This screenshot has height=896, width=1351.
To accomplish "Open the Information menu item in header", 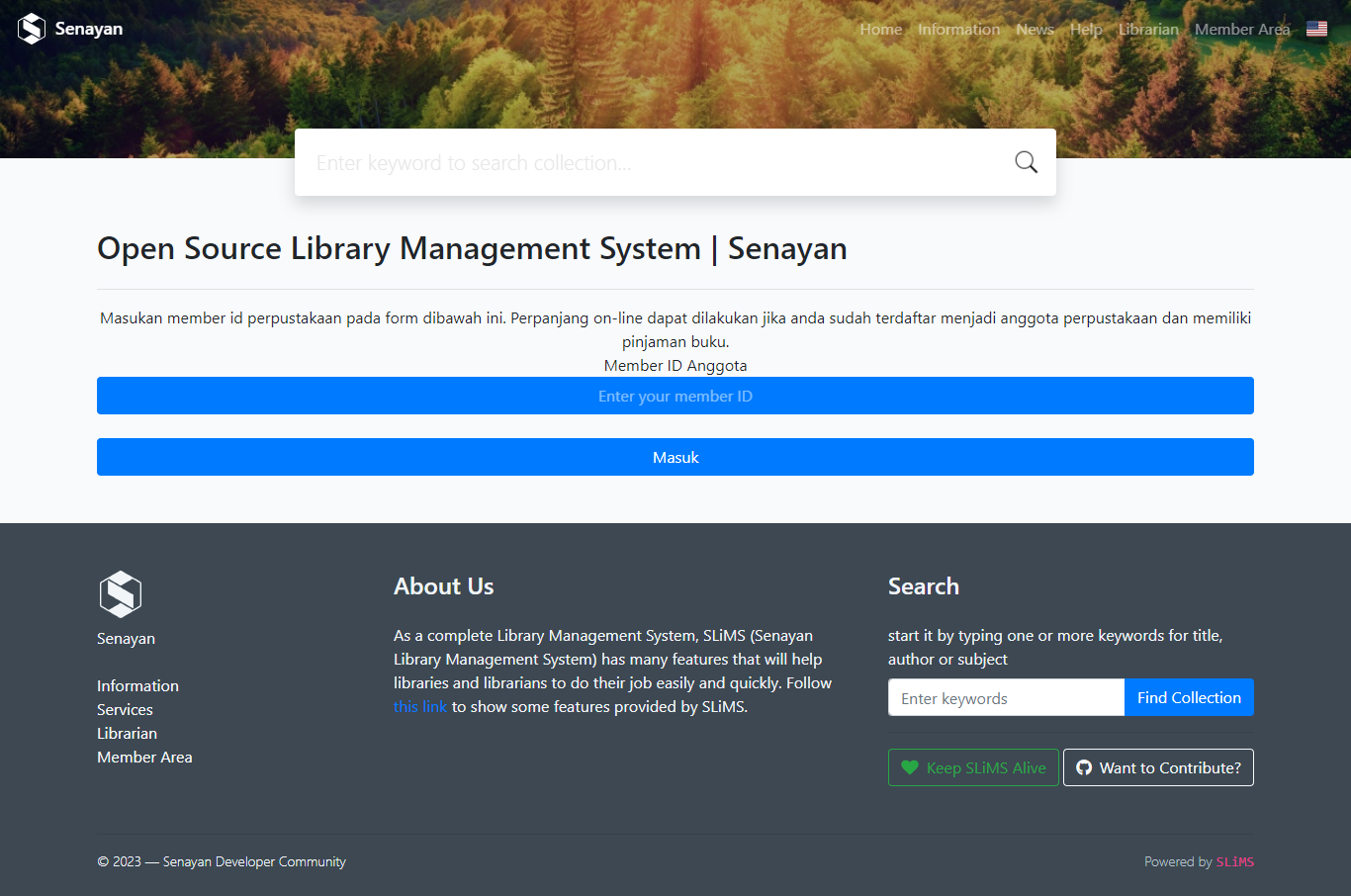I will (958, 30).
